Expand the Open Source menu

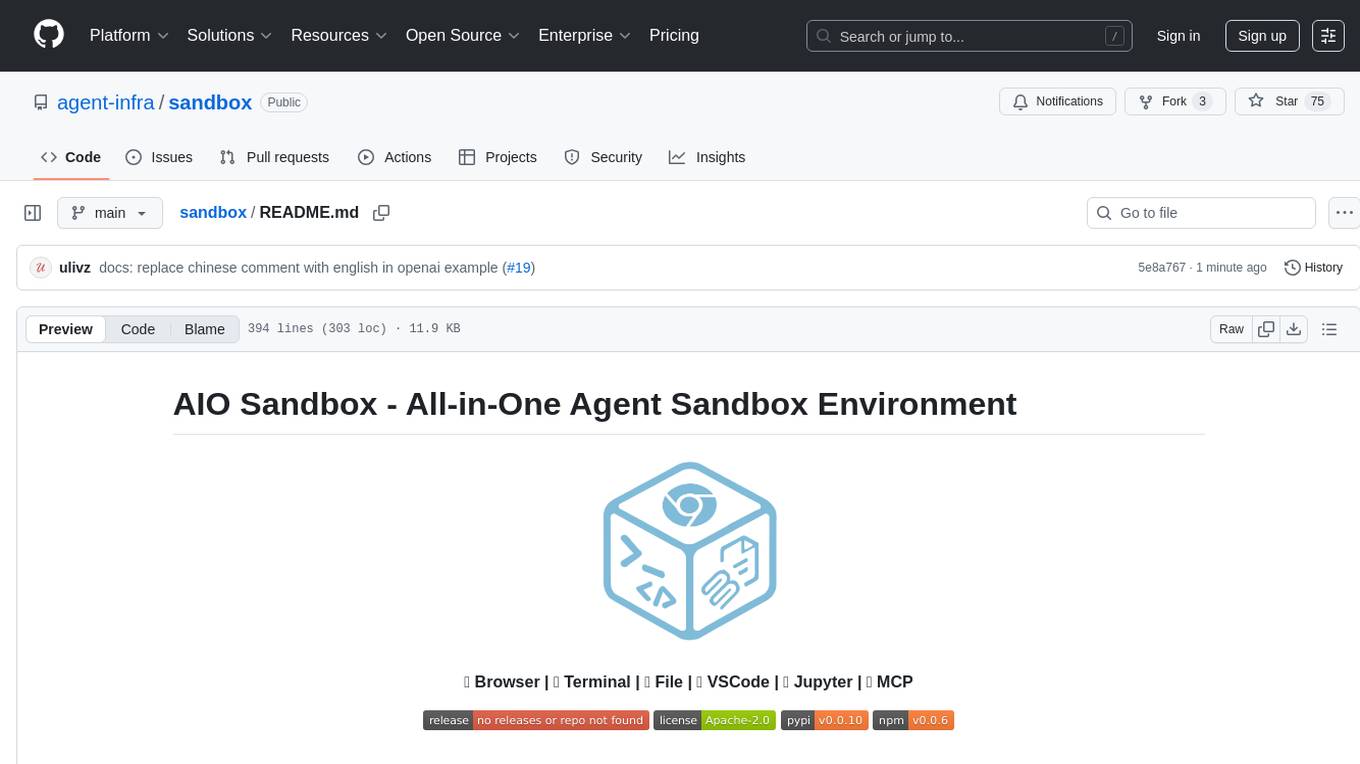(x=462, y=35)
